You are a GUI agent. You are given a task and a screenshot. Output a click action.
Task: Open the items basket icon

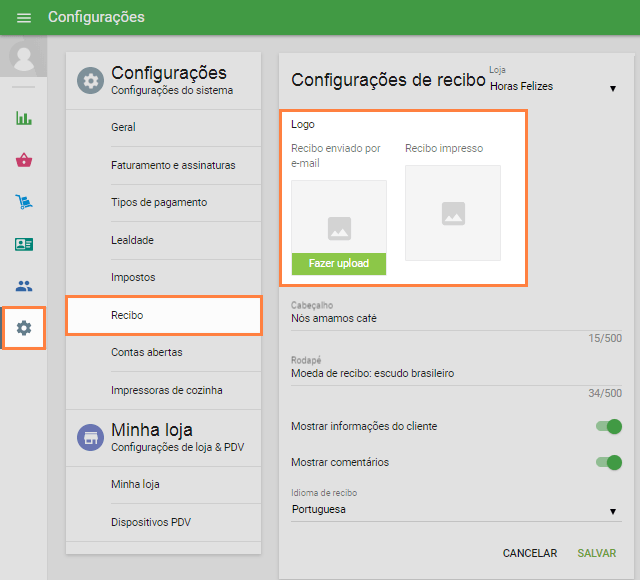(x=24, y=160)
